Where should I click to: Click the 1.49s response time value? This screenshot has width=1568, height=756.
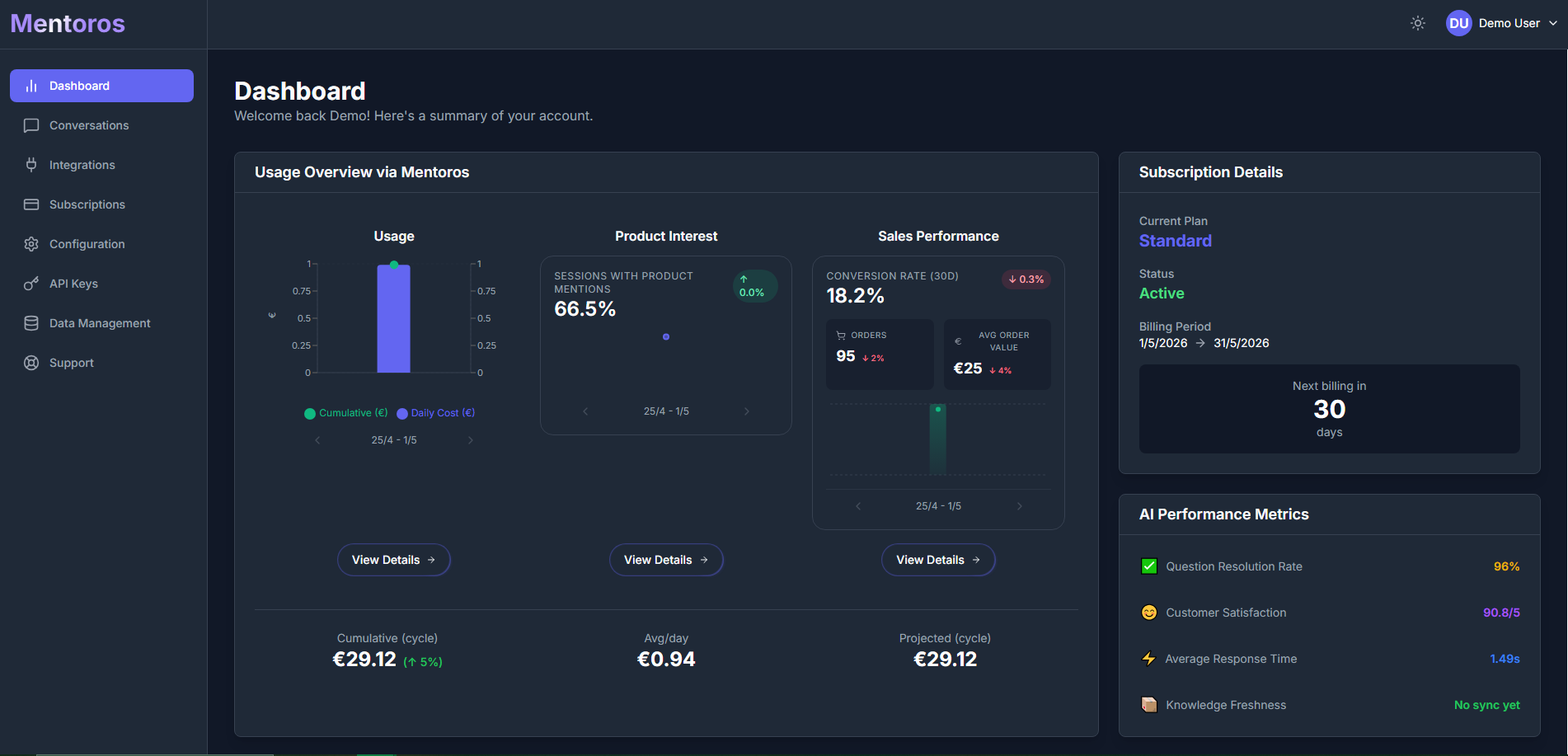tap(1505, 659)
